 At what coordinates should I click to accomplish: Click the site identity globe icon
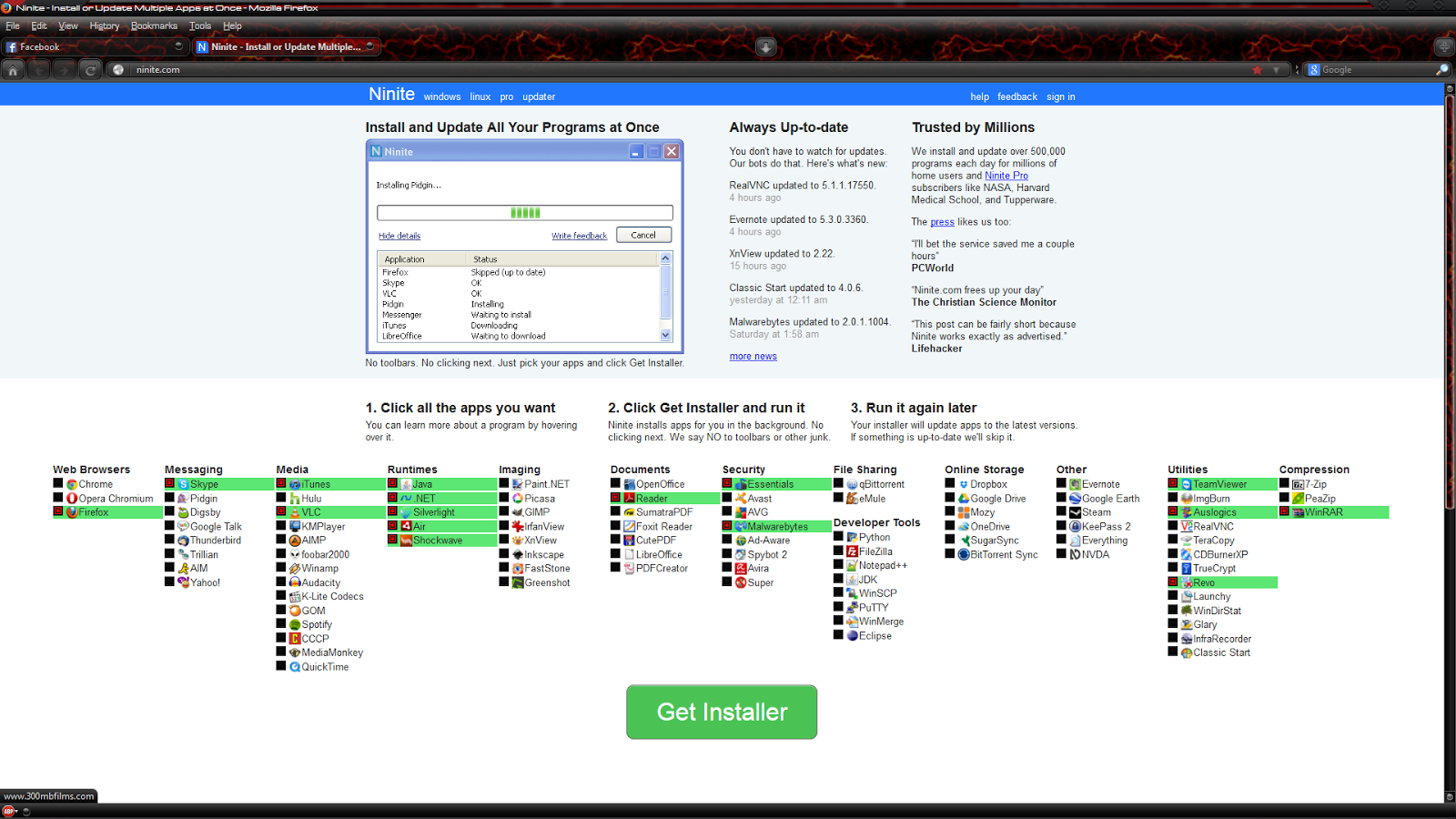coord(118,69)
